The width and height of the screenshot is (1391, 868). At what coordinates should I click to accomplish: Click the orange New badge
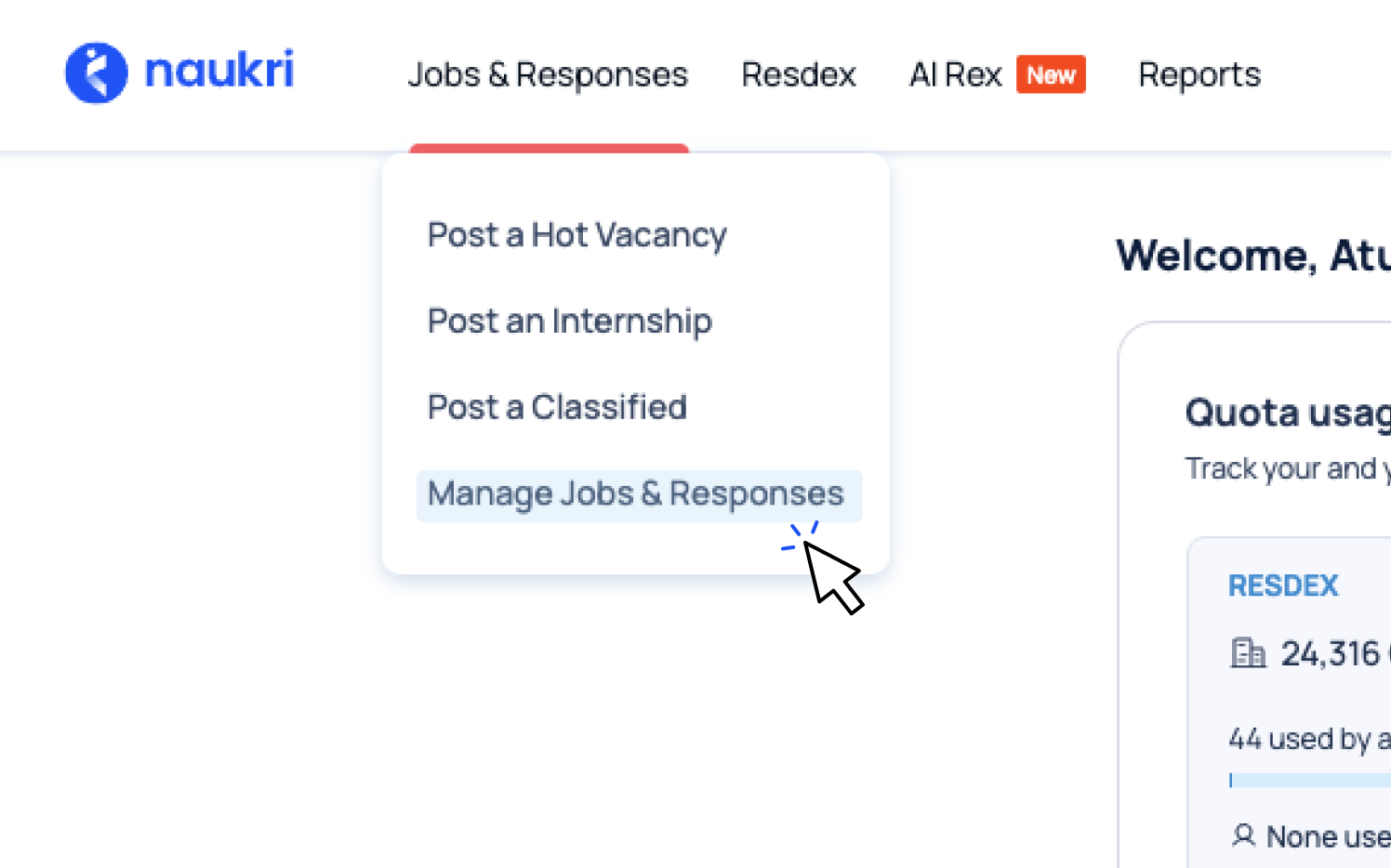[x=1051, y=74]
